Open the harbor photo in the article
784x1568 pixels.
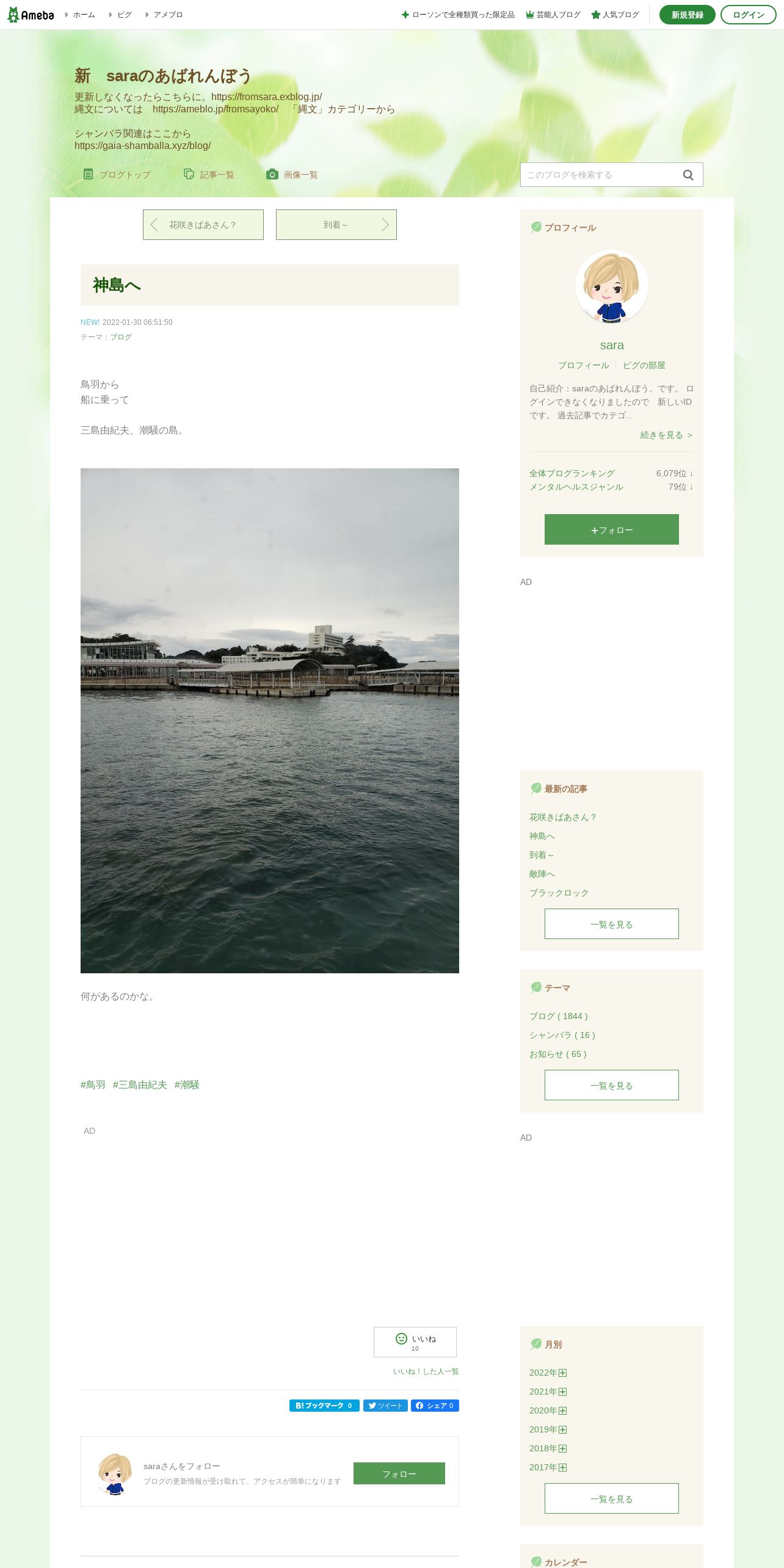[x=270, y=720]
